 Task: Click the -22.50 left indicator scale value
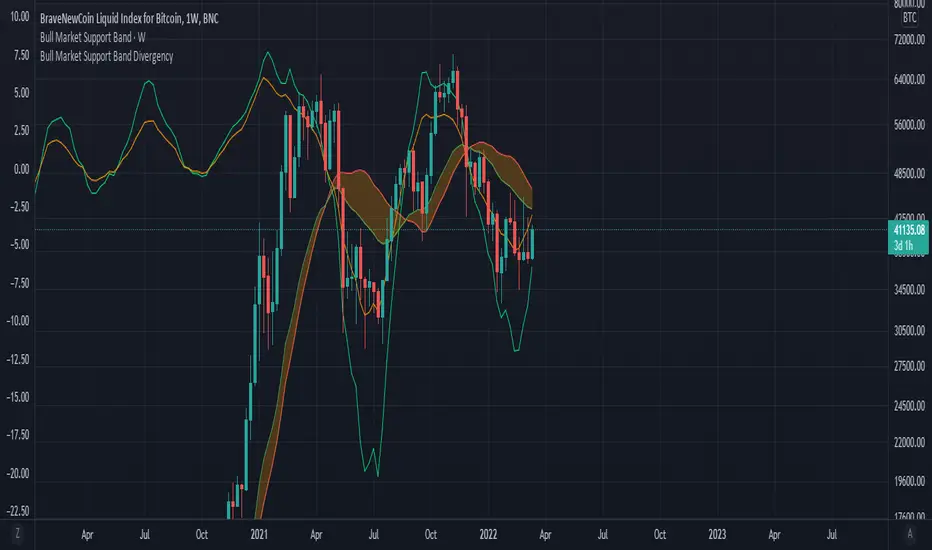[17, 511]
